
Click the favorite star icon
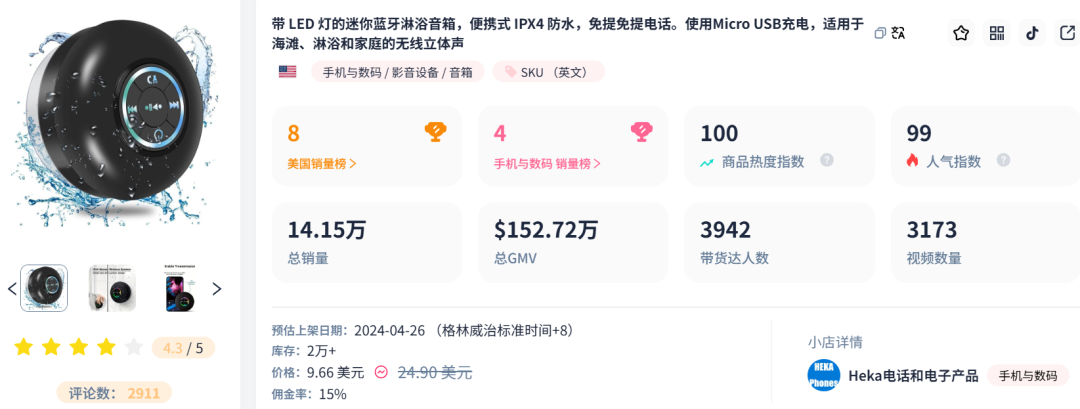click(x=961, y=33)
